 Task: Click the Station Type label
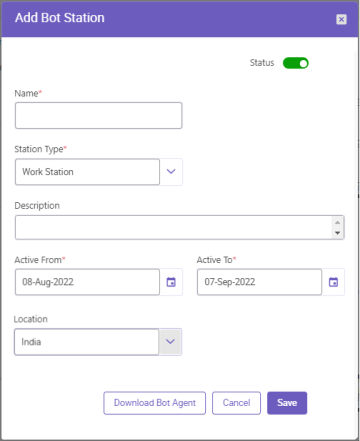coord(41,149)
